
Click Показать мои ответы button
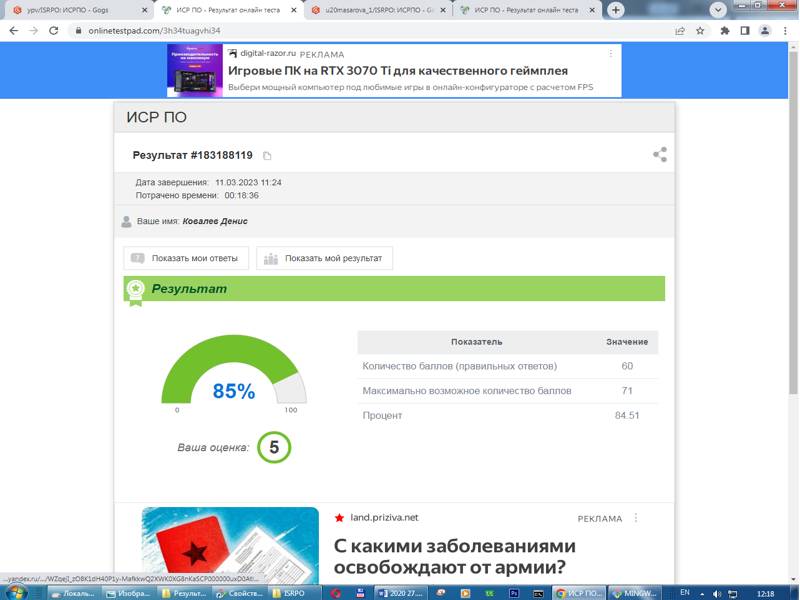coord(186,258)
